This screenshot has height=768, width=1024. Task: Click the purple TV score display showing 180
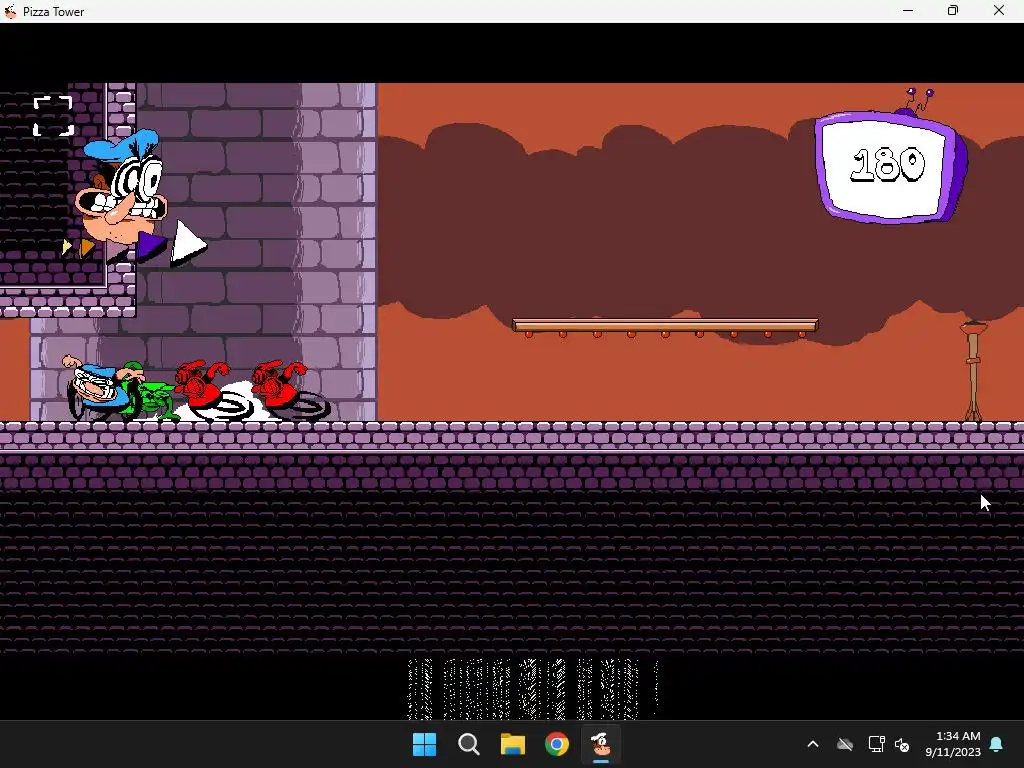point(891,166)
